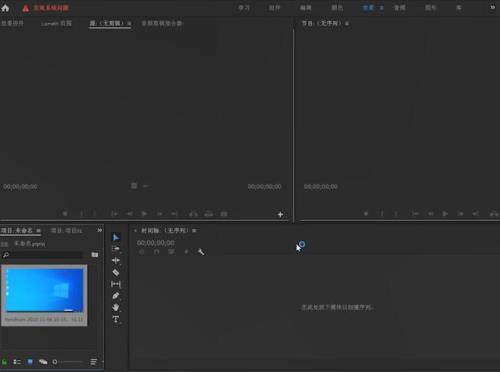500x372 pixels.
Task: Select the Razor tool
Action: pos(116,272)
